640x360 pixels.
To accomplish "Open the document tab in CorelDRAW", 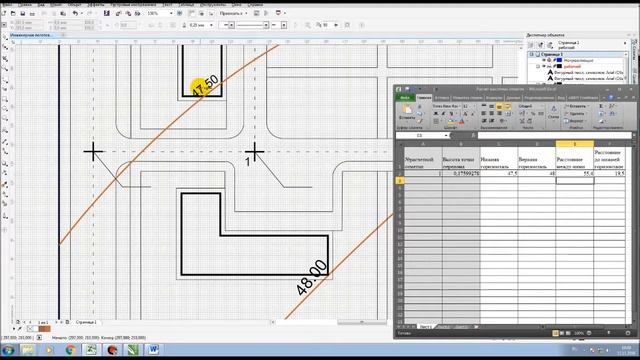I will click(32, 36).
